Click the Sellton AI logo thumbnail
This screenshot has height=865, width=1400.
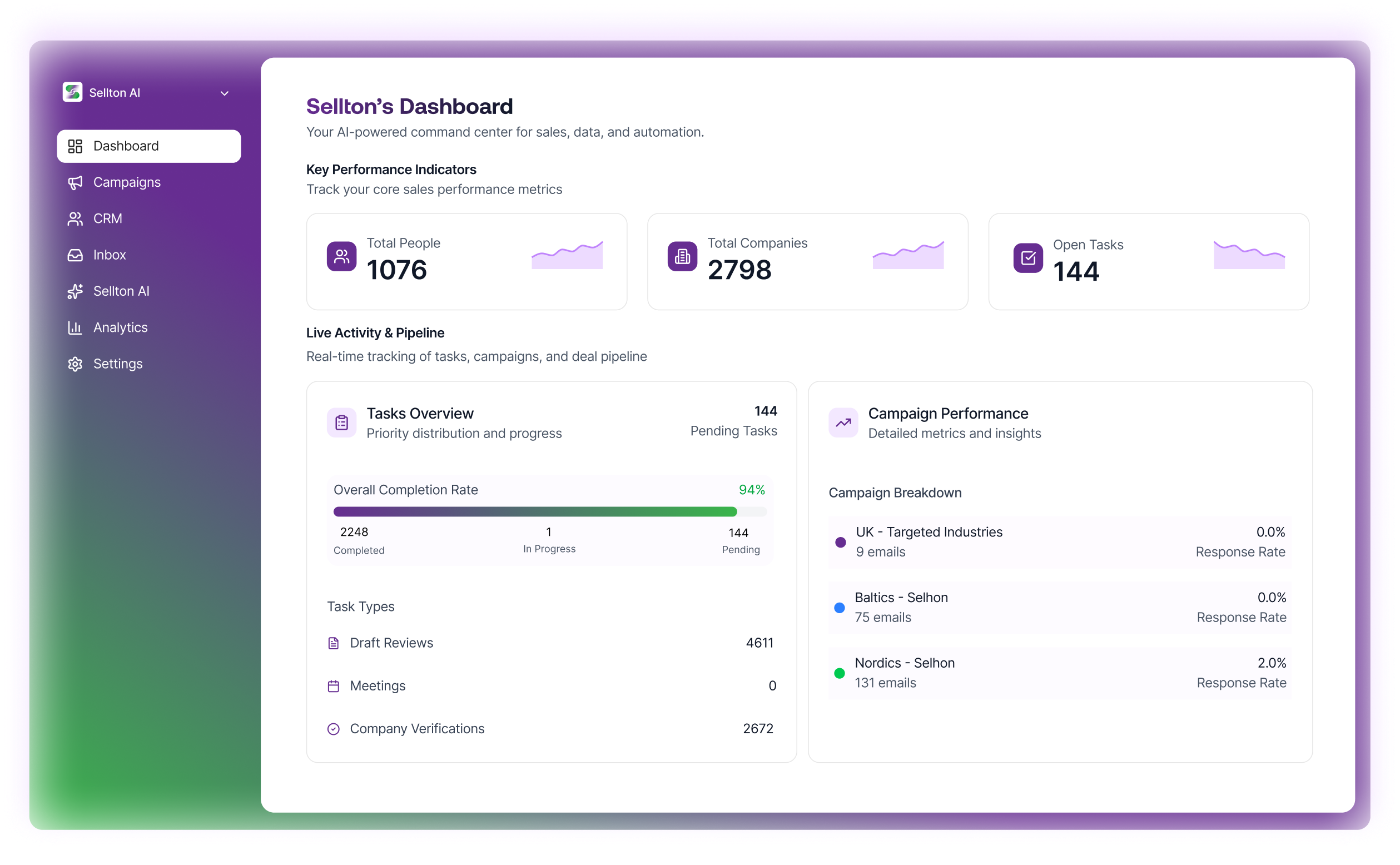pyautogui.click(x=72, y=92)
